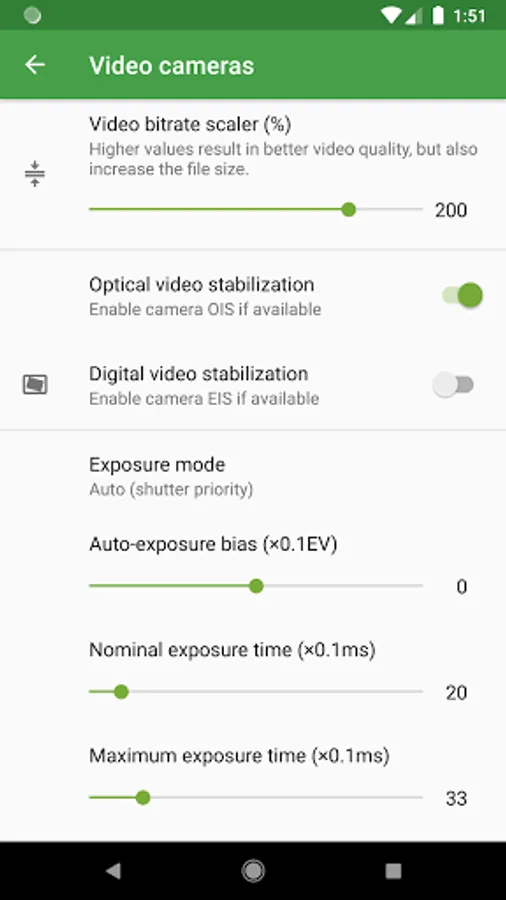Image resolution: width=506 pixels, height=900 pixels.
Task: Disable Optical video stabilization switch
Action: [462, 296]
